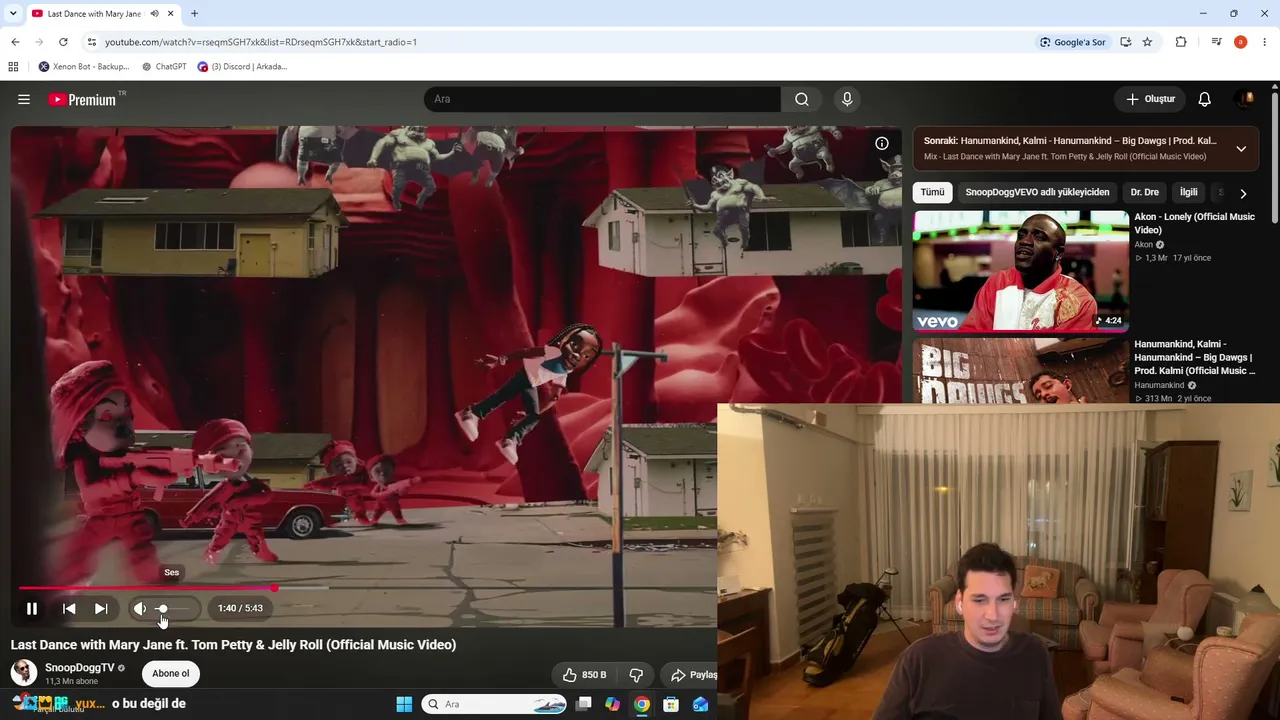Screen dimensions: 1280x720
Task: Click the YouTube search magnifier button
Action: tap(802, 99)
